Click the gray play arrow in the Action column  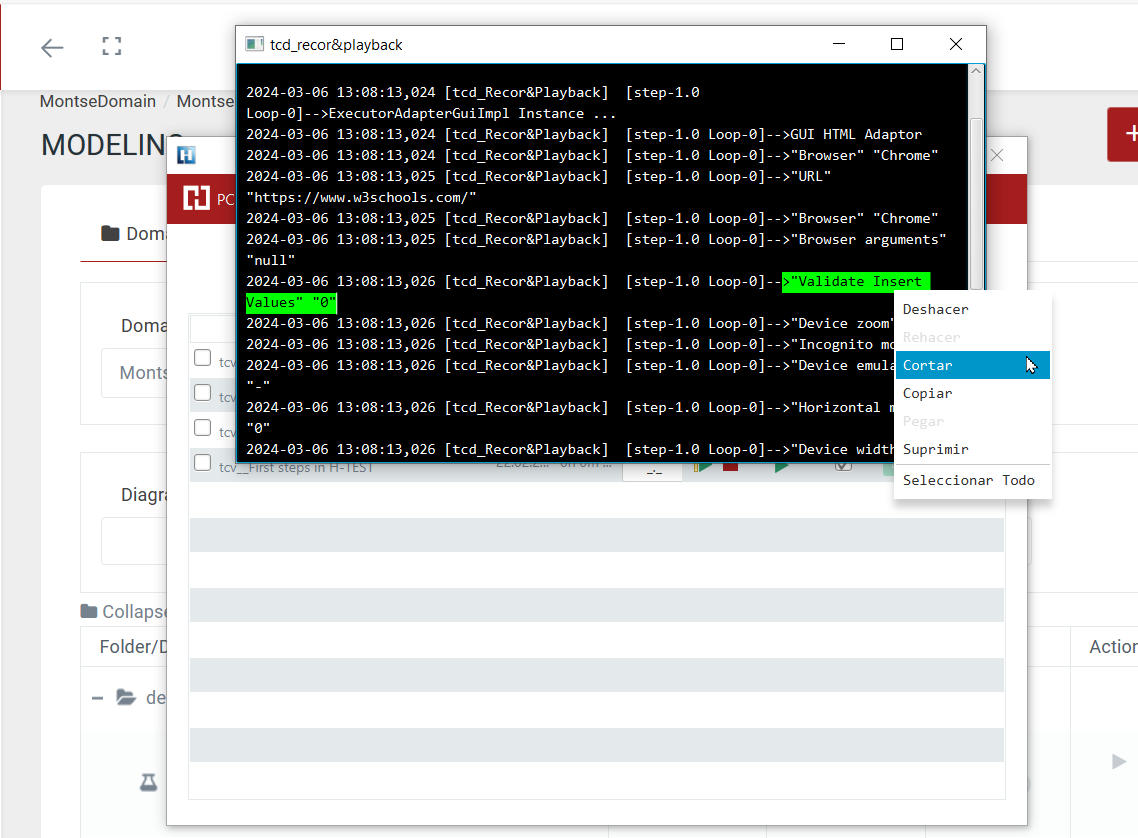point(1117,761)
